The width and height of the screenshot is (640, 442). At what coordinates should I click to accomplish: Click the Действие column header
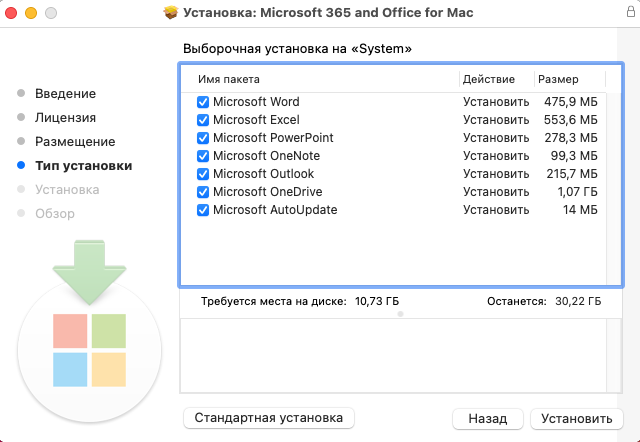coord(494,79)
